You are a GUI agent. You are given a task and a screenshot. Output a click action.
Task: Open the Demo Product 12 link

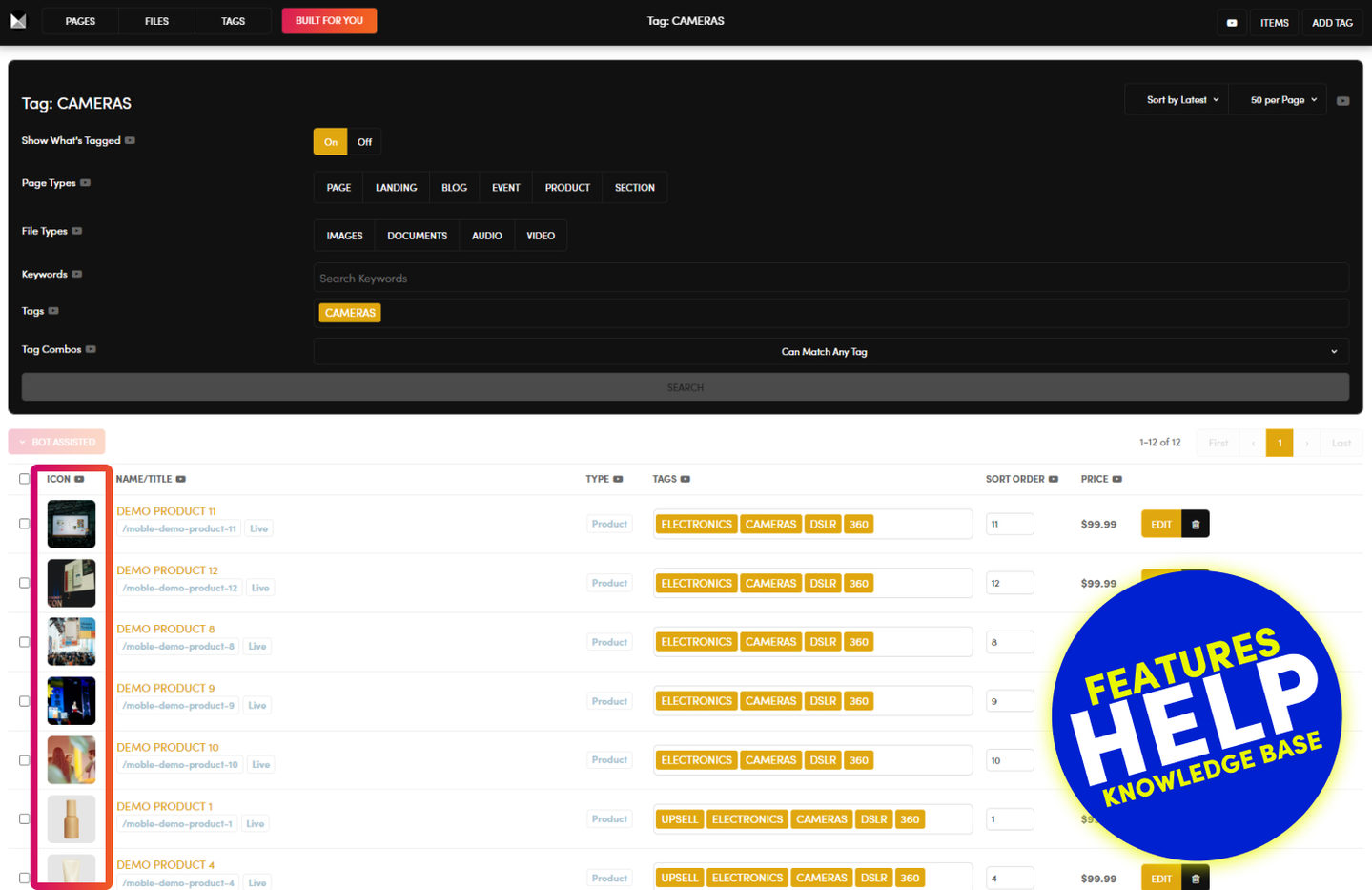click(x=167, y=570)
